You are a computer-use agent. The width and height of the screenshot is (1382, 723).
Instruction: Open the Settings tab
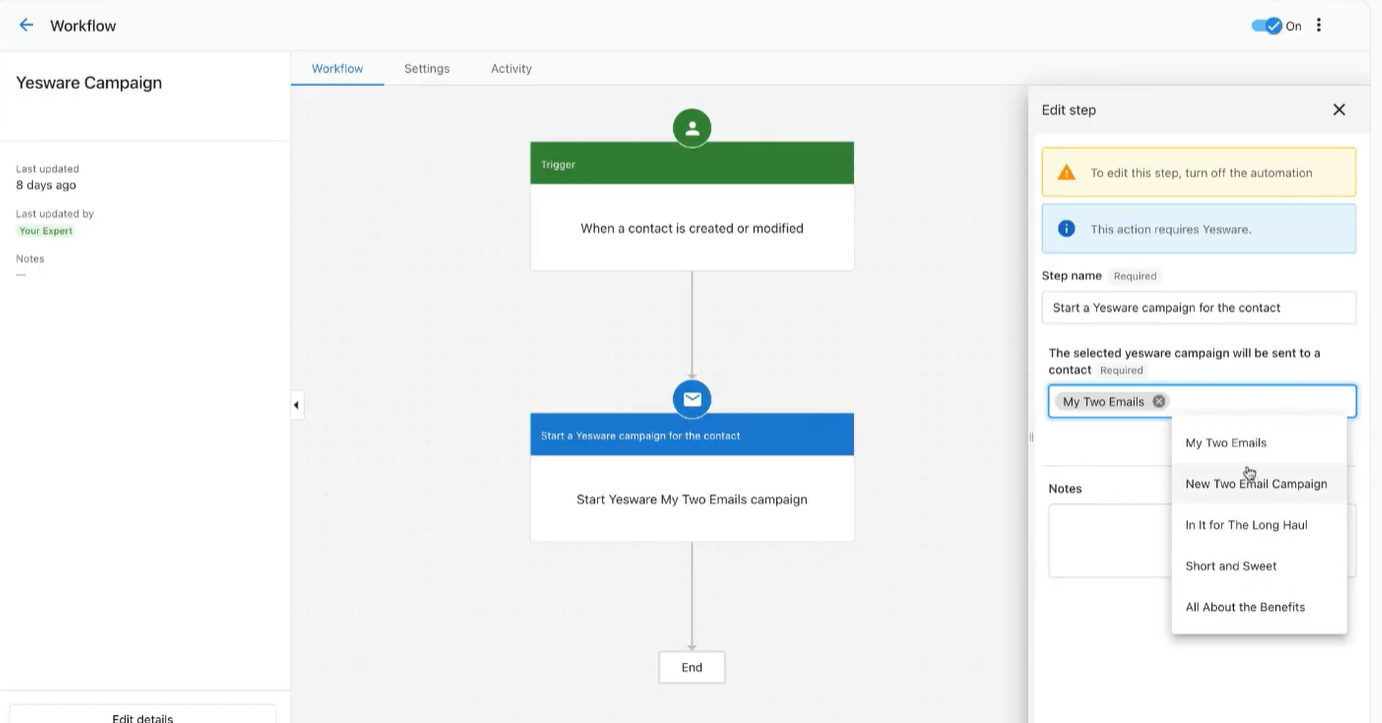pyautogui.click(x=427, y=69)
